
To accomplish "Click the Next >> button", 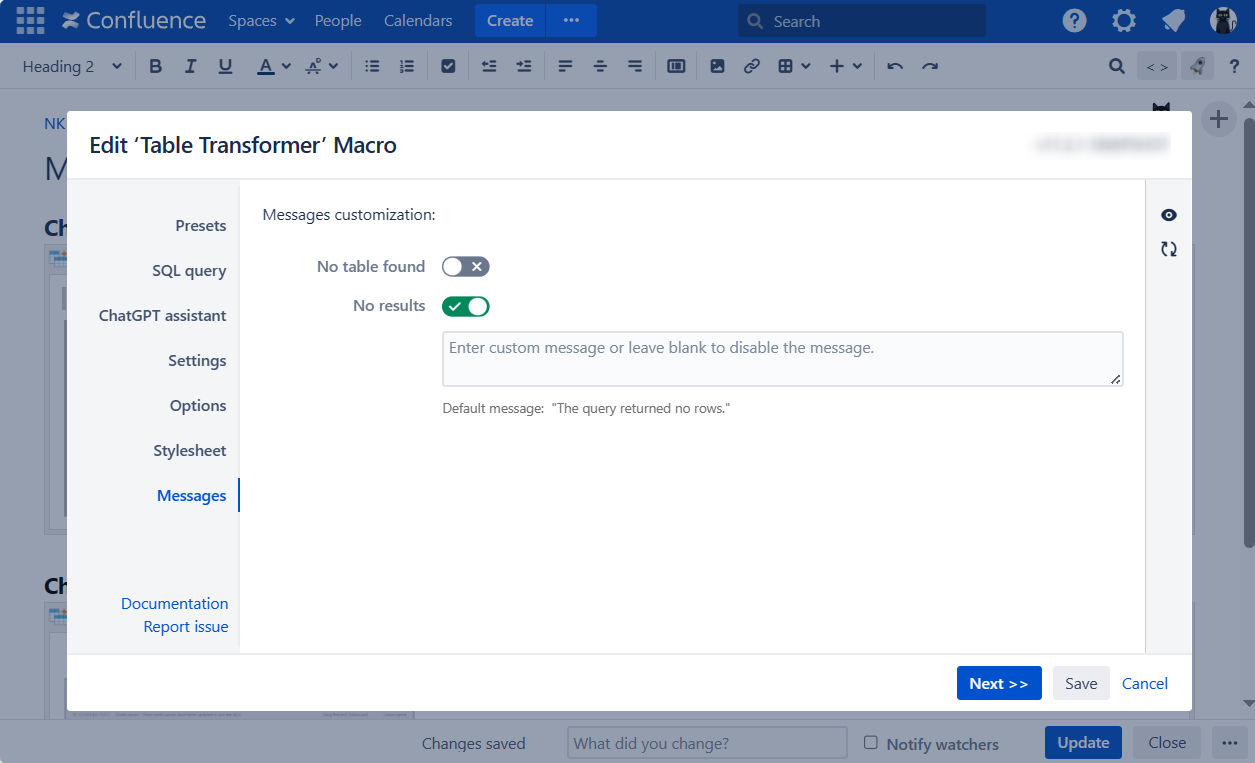I will click(998, 684).
